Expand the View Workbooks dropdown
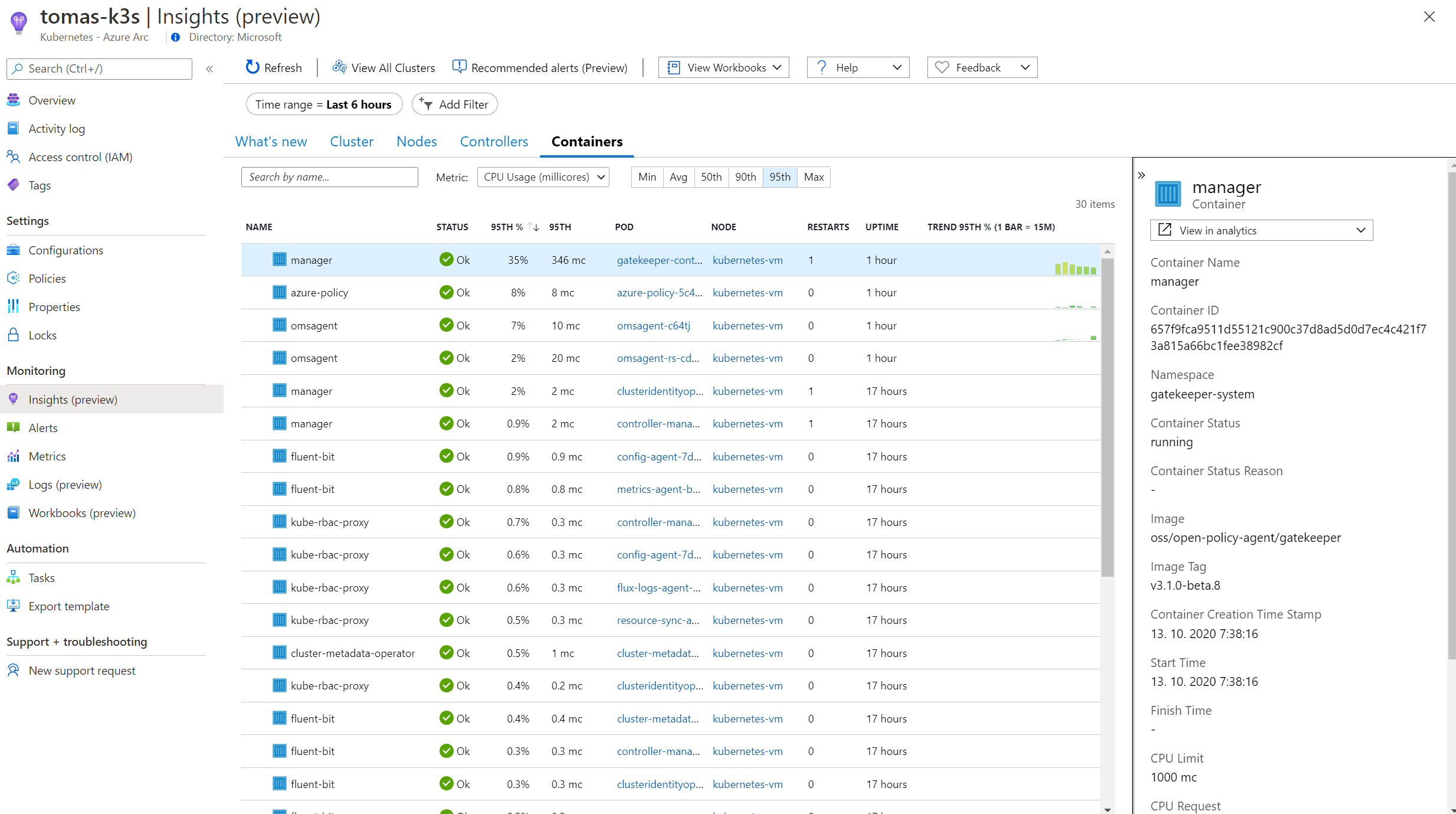The image size is (1456, 814). click(x=724, y=68)
